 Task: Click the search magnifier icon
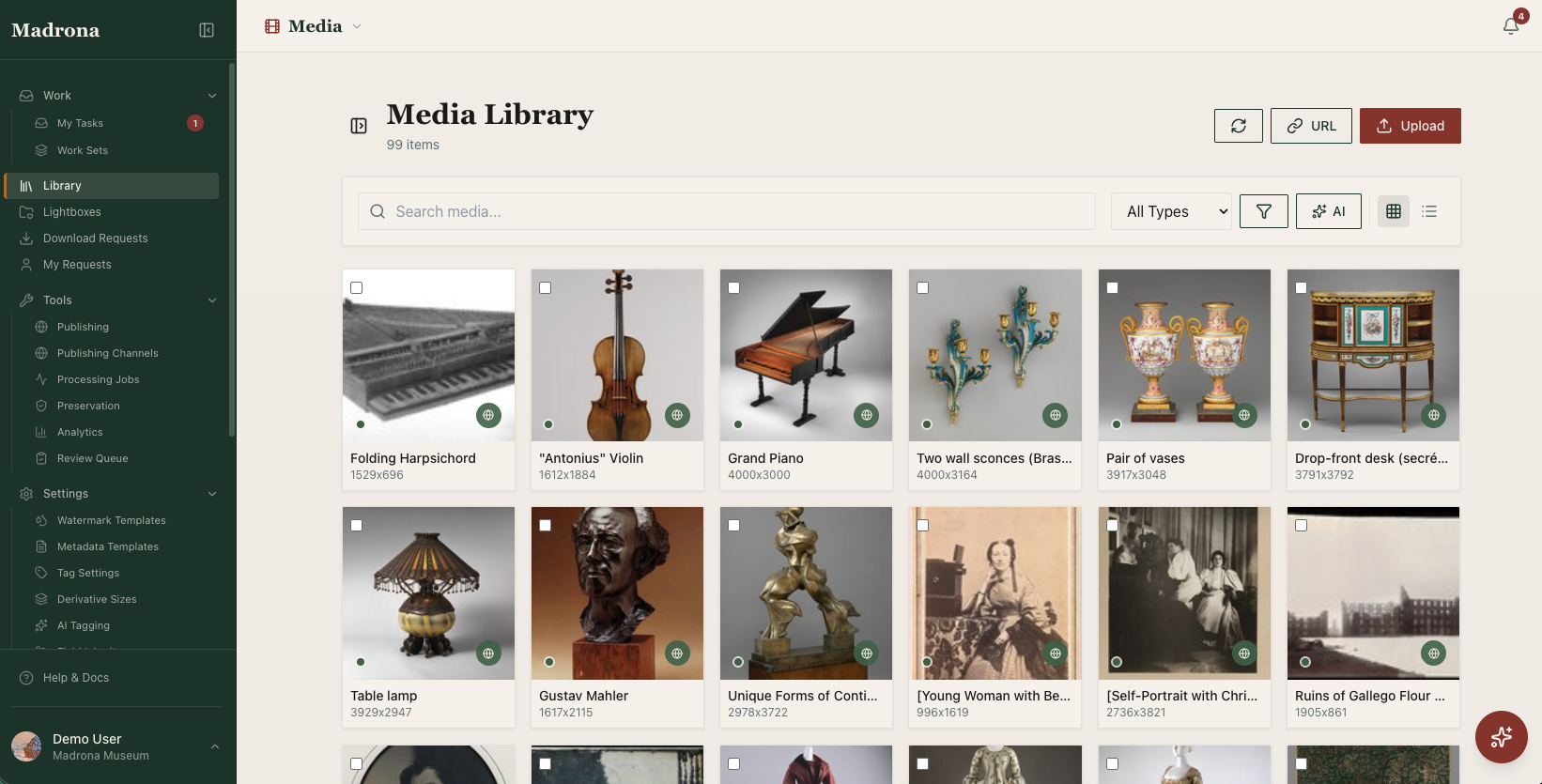378,211
